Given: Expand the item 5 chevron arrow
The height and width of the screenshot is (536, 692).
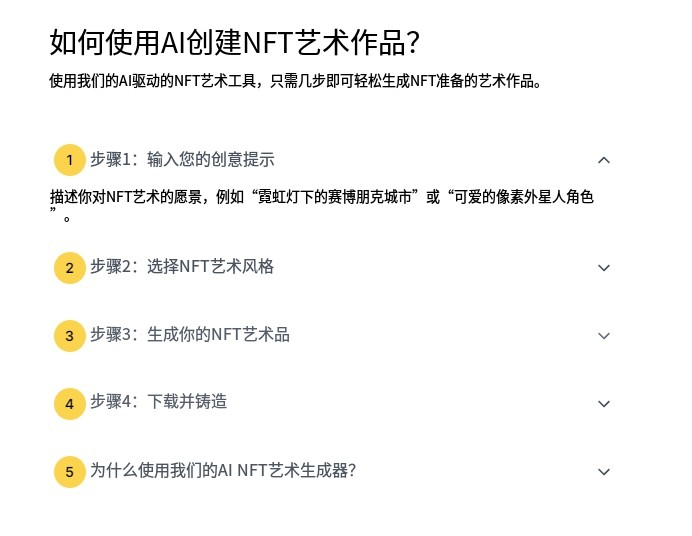Looking at the screenshot, I should 603,472.
